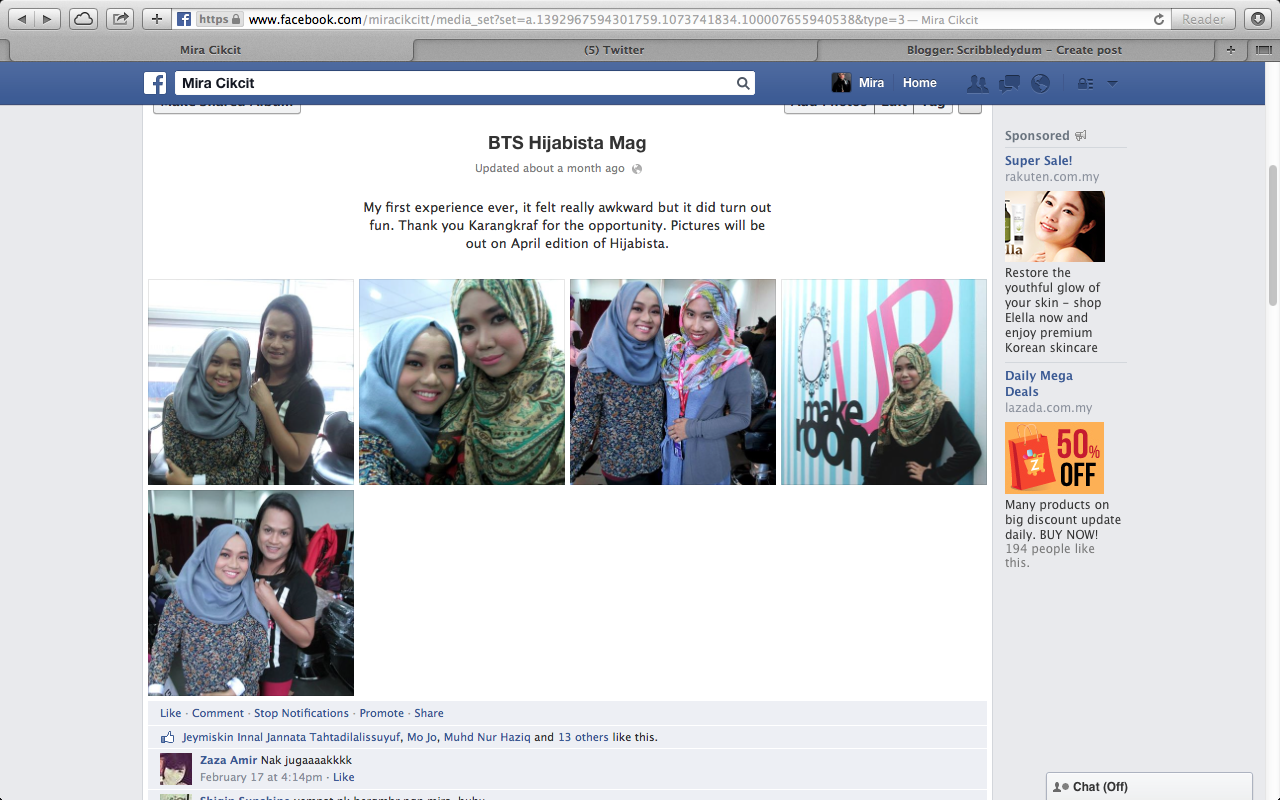Open the privacy shortcuts lock icon
1280x800 pixels.
coord(1085,84)
